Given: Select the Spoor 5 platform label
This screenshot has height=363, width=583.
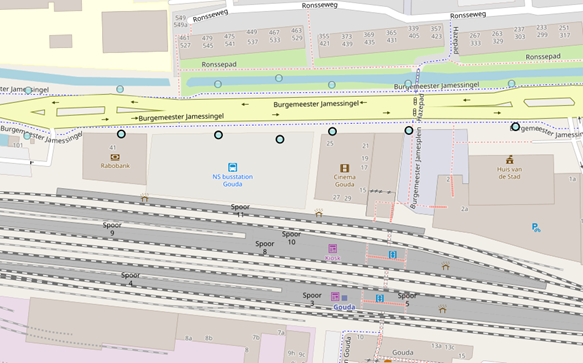Looking at the screenshot, I should coord(407,300).
